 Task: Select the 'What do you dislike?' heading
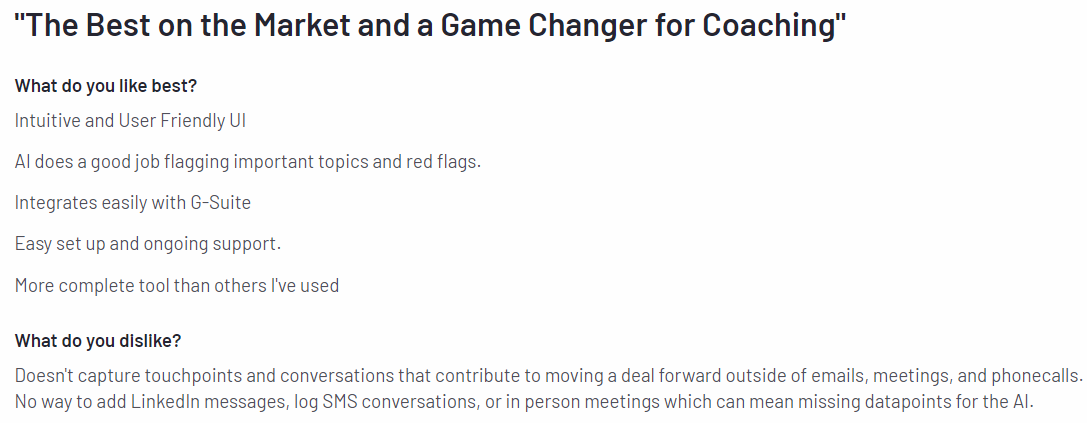pyautogui.click(x=98, y=341)
